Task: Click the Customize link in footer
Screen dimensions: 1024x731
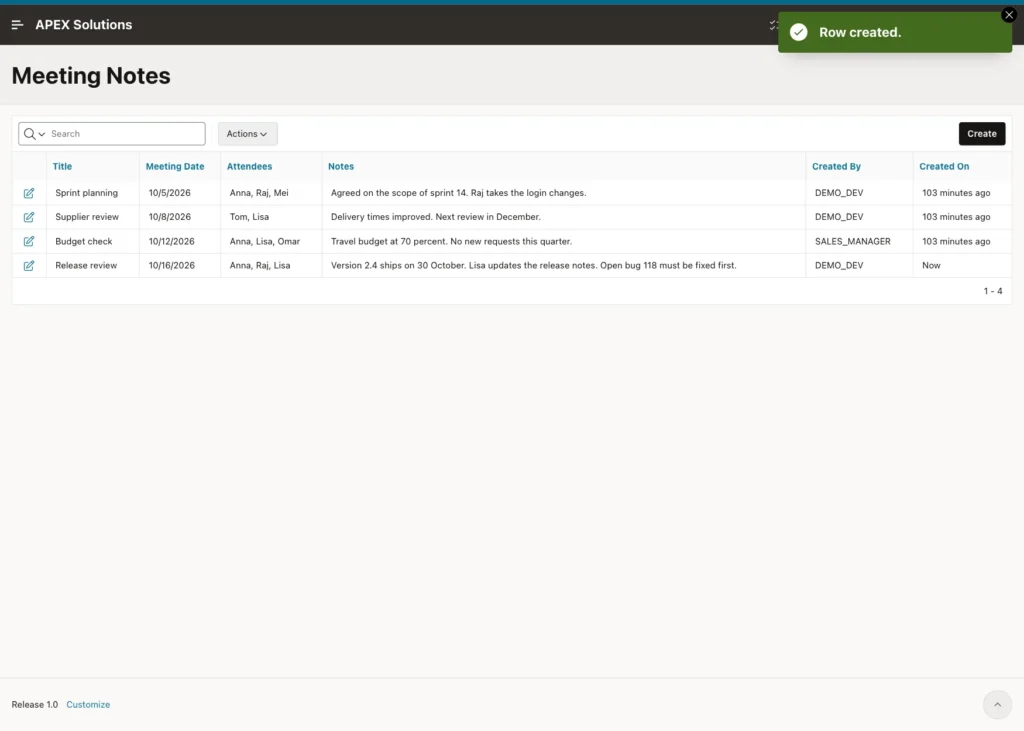Action: (x=88, y=704)
